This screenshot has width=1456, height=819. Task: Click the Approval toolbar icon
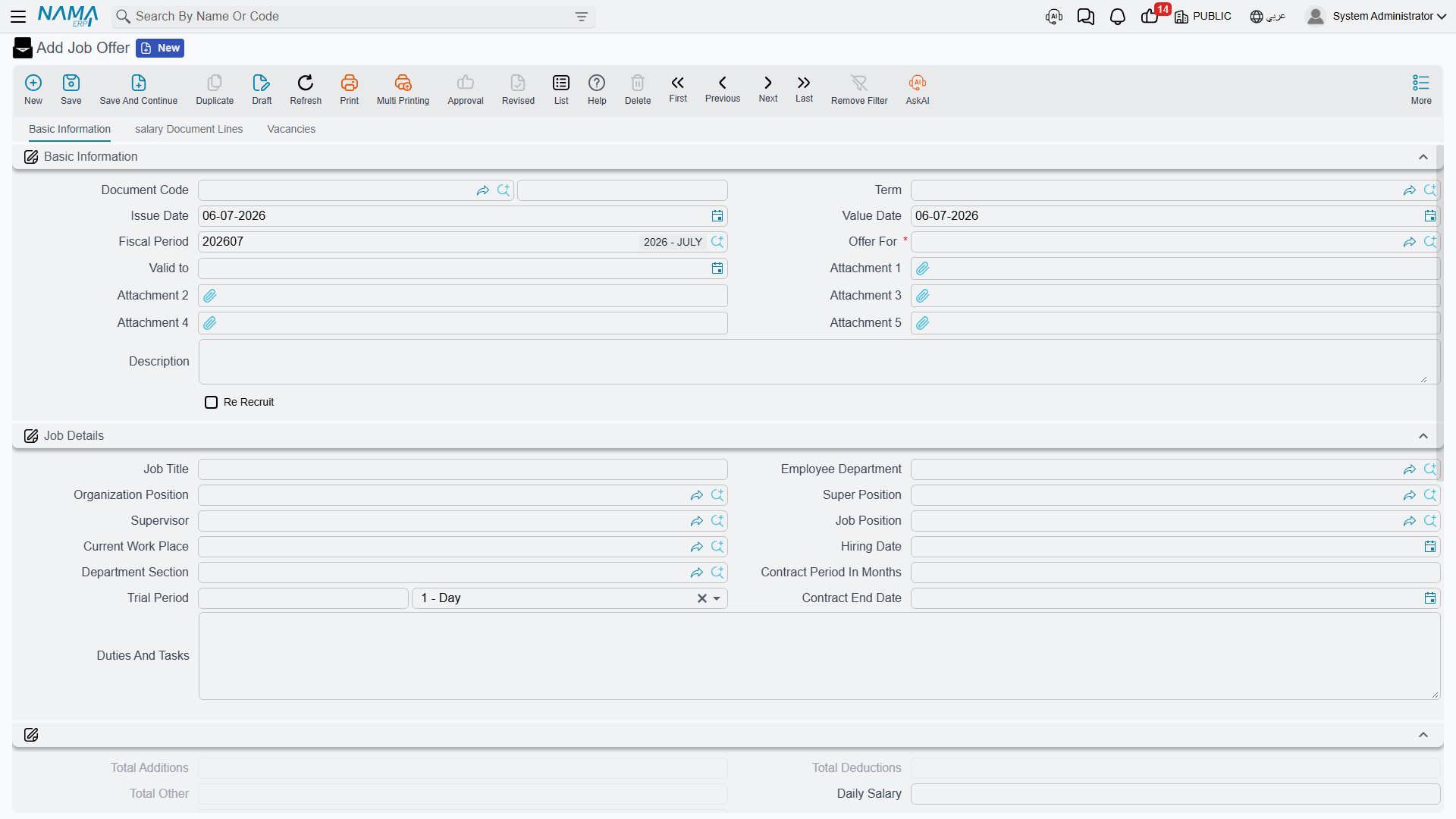[x=466, y=83]
